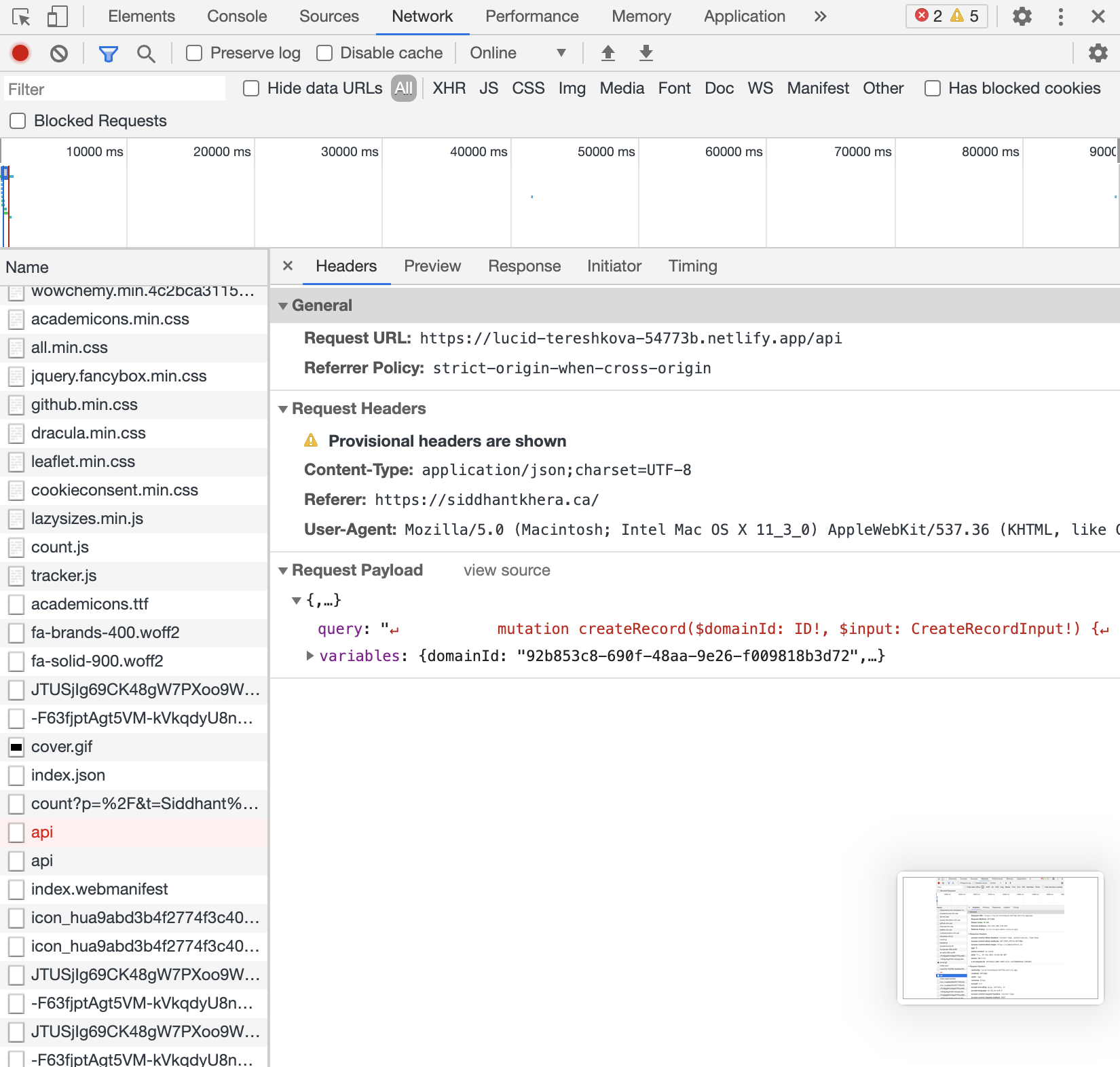Select the XHR request type filter
The width and height of the screenshot is (1120, 1067).
pos(449,88)
